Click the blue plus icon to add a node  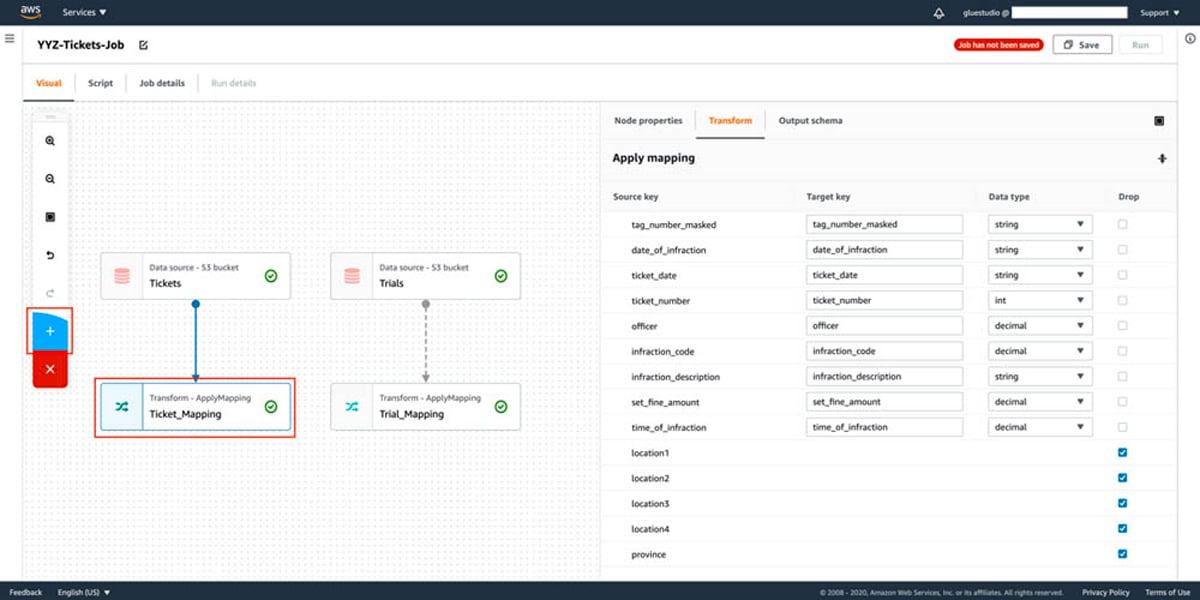pyautogui.click(x=48, y=330)
